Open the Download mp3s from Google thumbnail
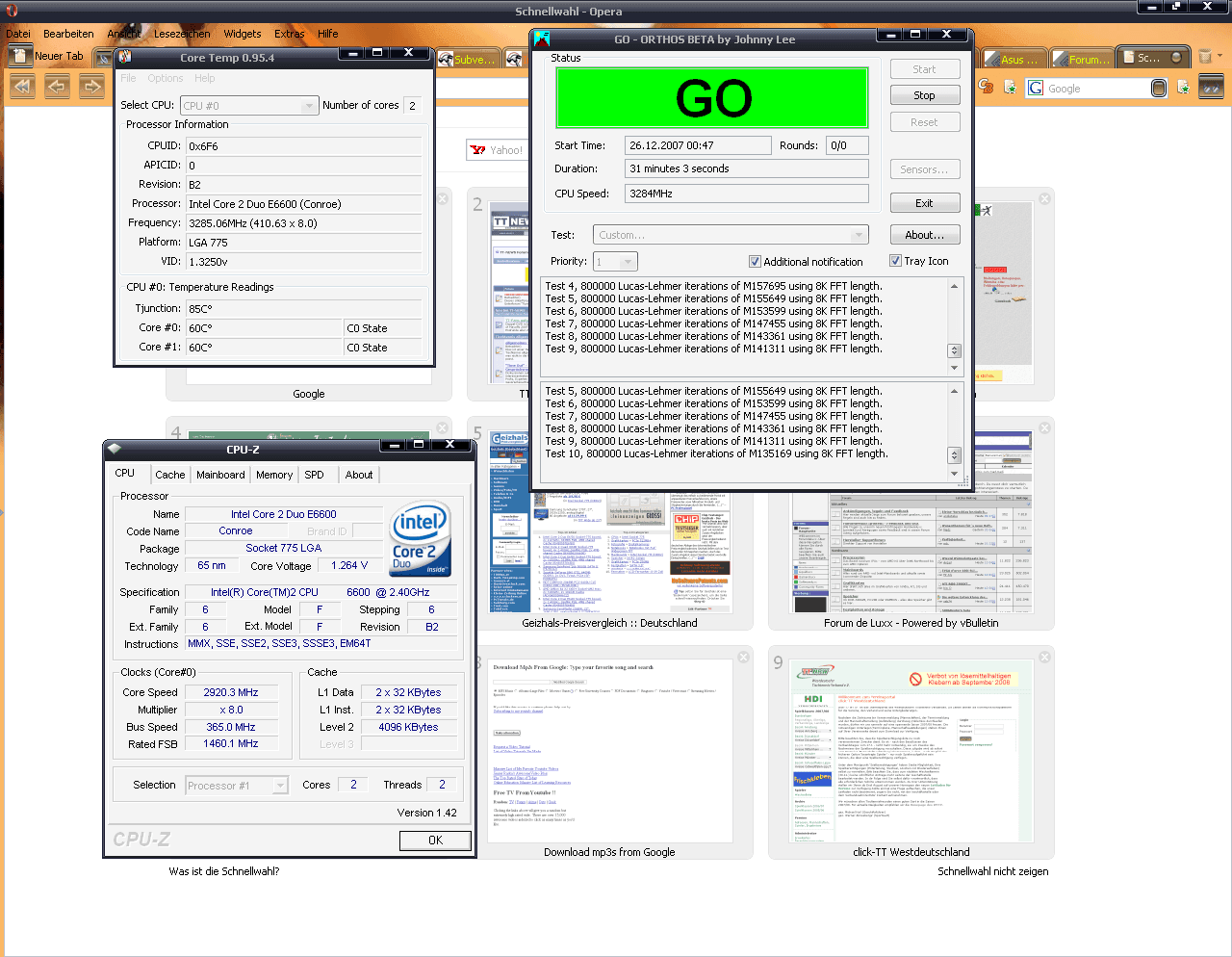The width and height of the screenshot is (1232, 957). click(x=610, y=752)
